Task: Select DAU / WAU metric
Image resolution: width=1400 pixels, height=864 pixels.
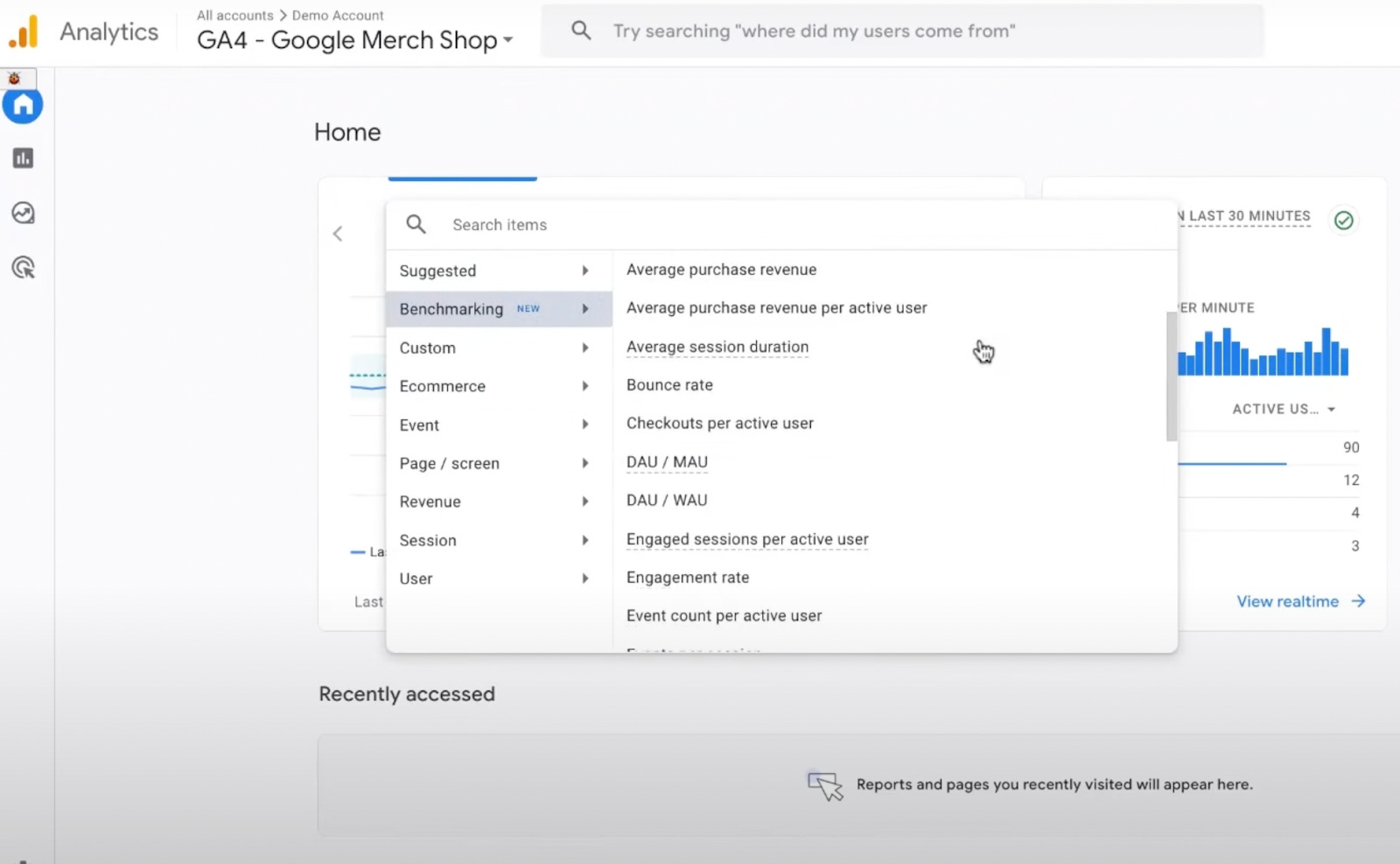Action: pyautogui.click(x=667, y=501)
